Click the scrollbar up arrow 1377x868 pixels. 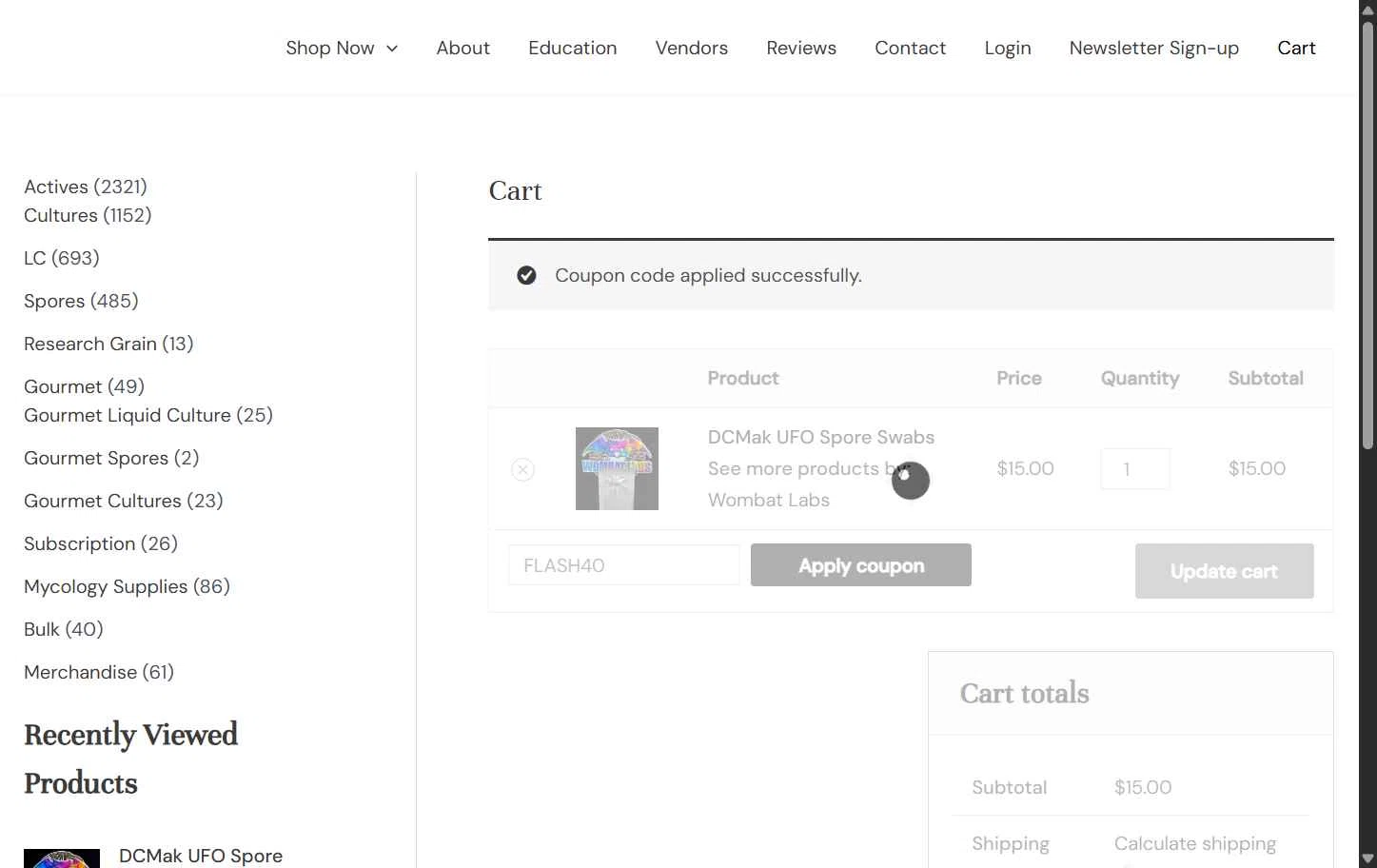(1367, 9)
